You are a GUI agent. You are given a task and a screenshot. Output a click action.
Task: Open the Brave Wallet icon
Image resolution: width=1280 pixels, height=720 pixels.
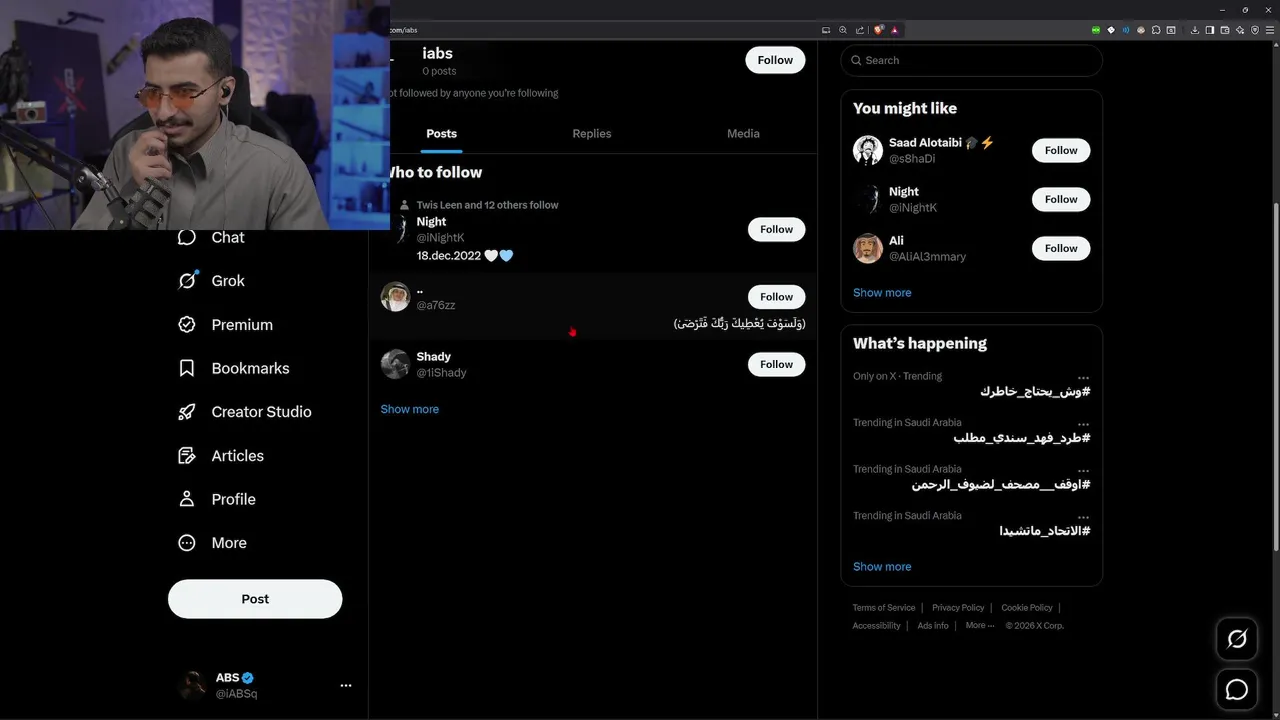click(x=1224, y=30)
